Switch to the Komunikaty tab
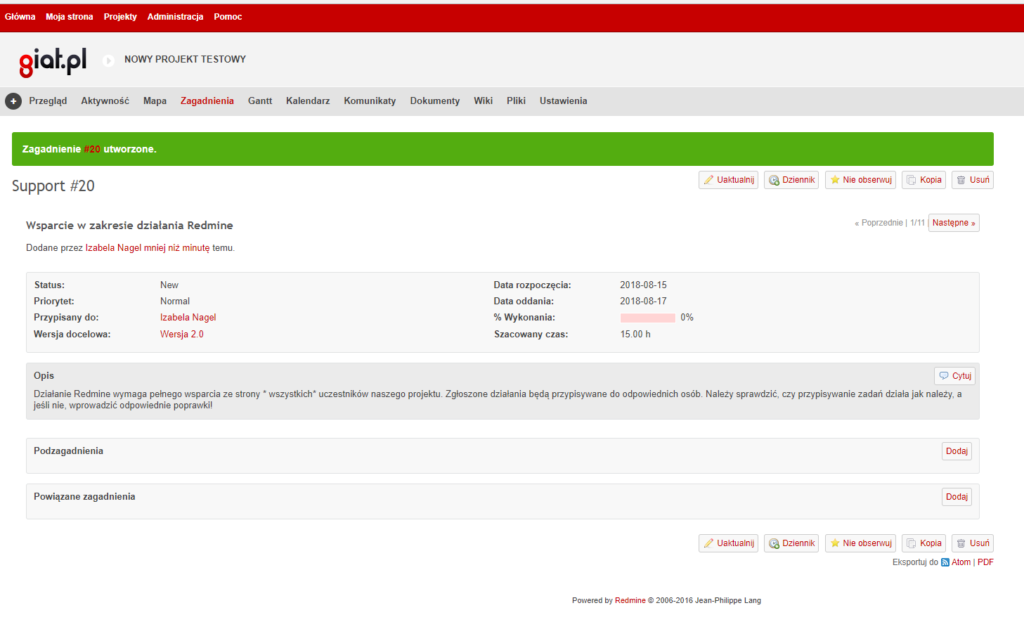The height and width of the screenshot is (622, 1024). (x=370, y=101)
